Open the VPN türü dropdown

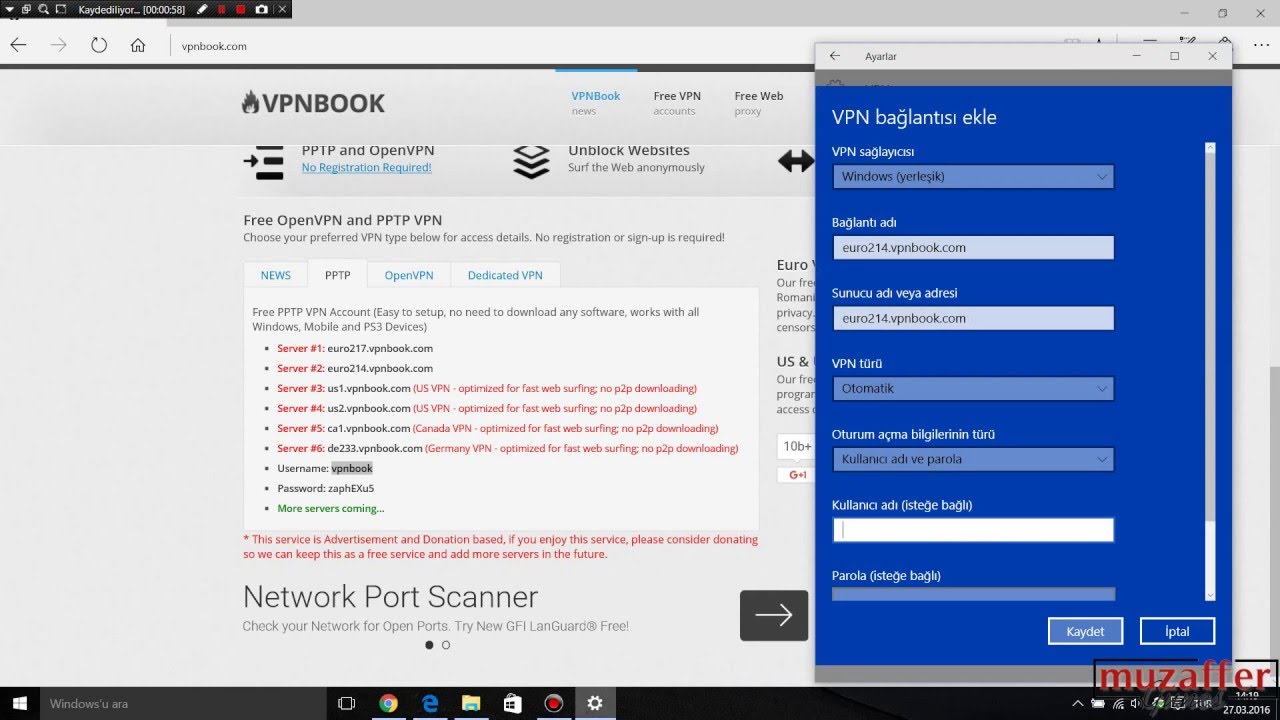[x=973, y=389]
